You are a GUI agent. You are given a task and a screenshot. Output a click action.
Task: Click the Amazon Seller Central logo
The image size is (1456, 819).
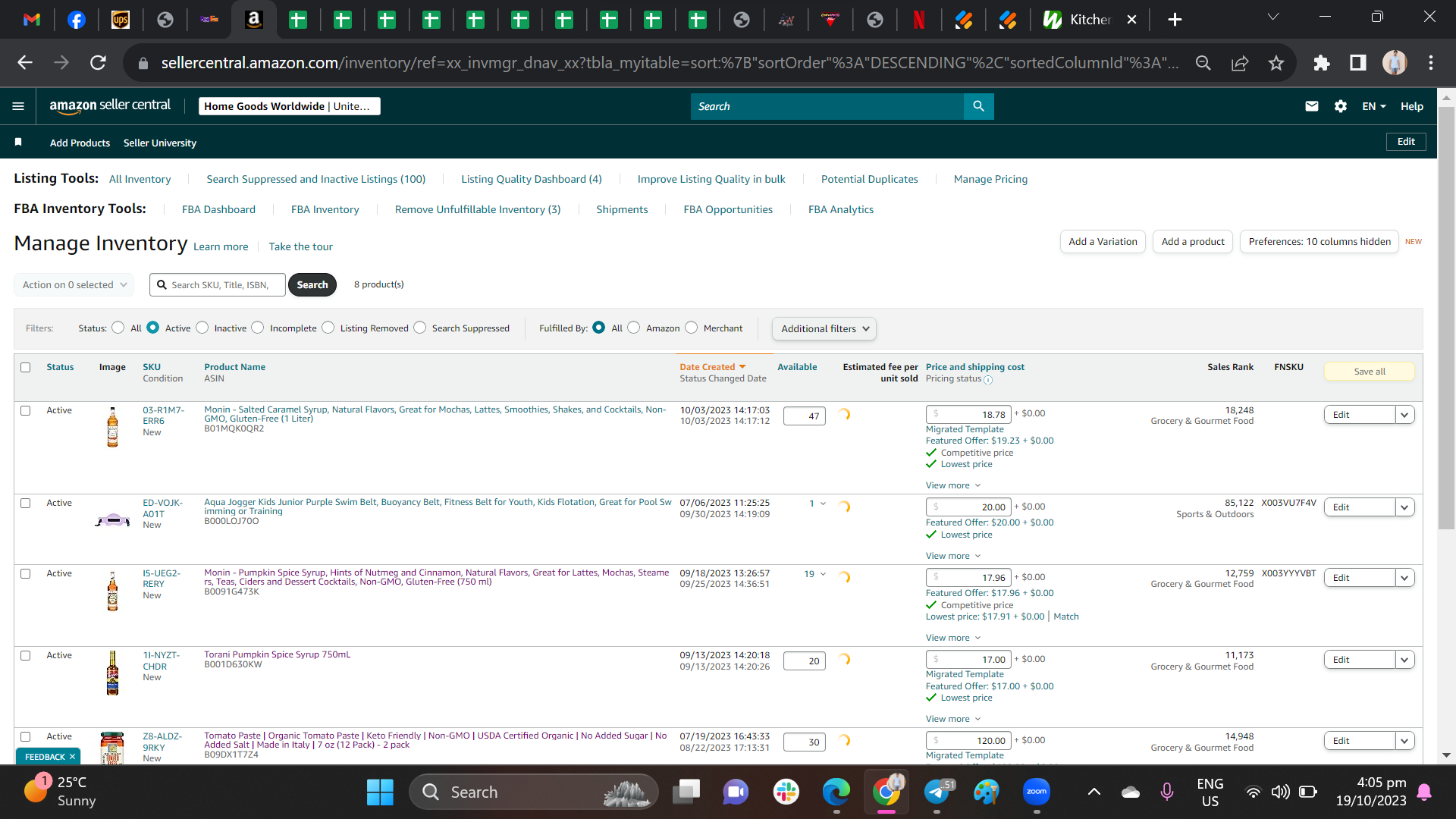(x=110, y=106)
